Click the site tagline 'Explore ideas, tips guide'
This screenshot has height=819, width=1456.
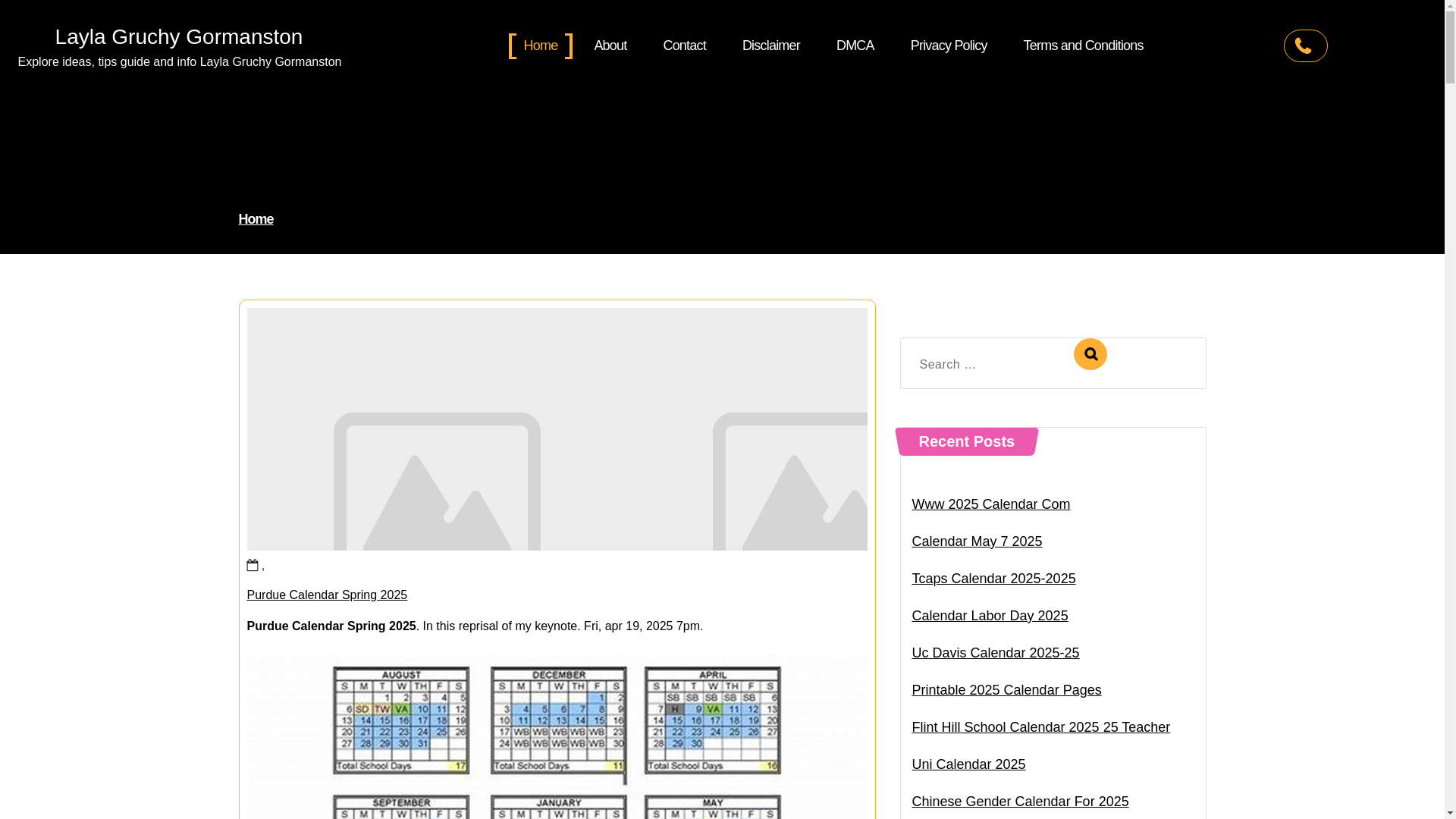180,62
